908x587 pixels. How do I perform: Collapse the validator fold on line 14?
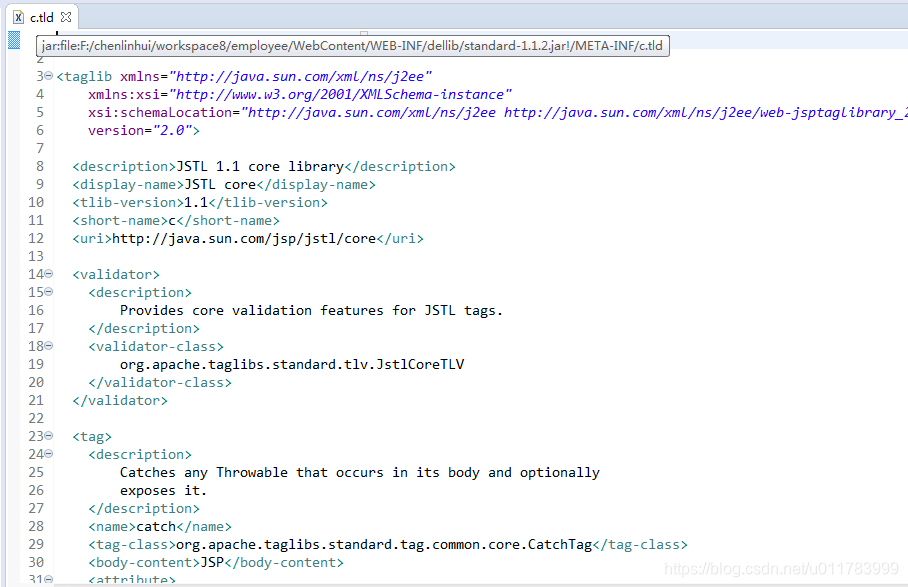(49, 274)
